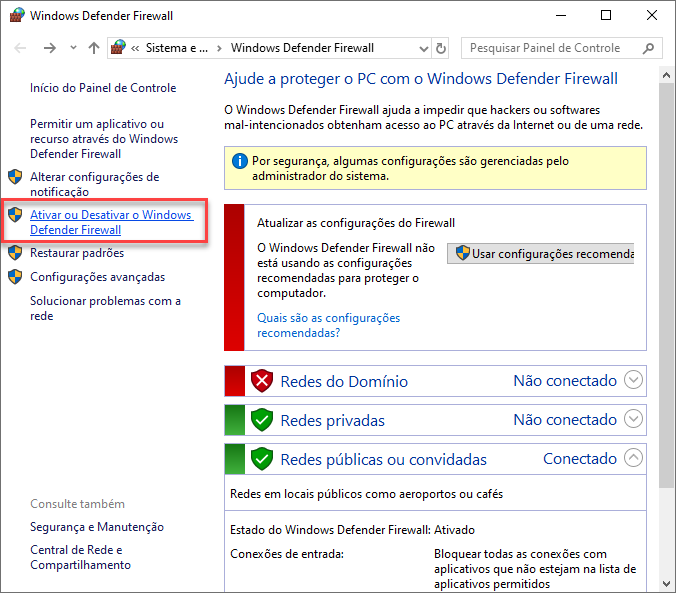Go back with the left arrow
Image resolution: width=676 pixels, height=593 pixels.
20,48
